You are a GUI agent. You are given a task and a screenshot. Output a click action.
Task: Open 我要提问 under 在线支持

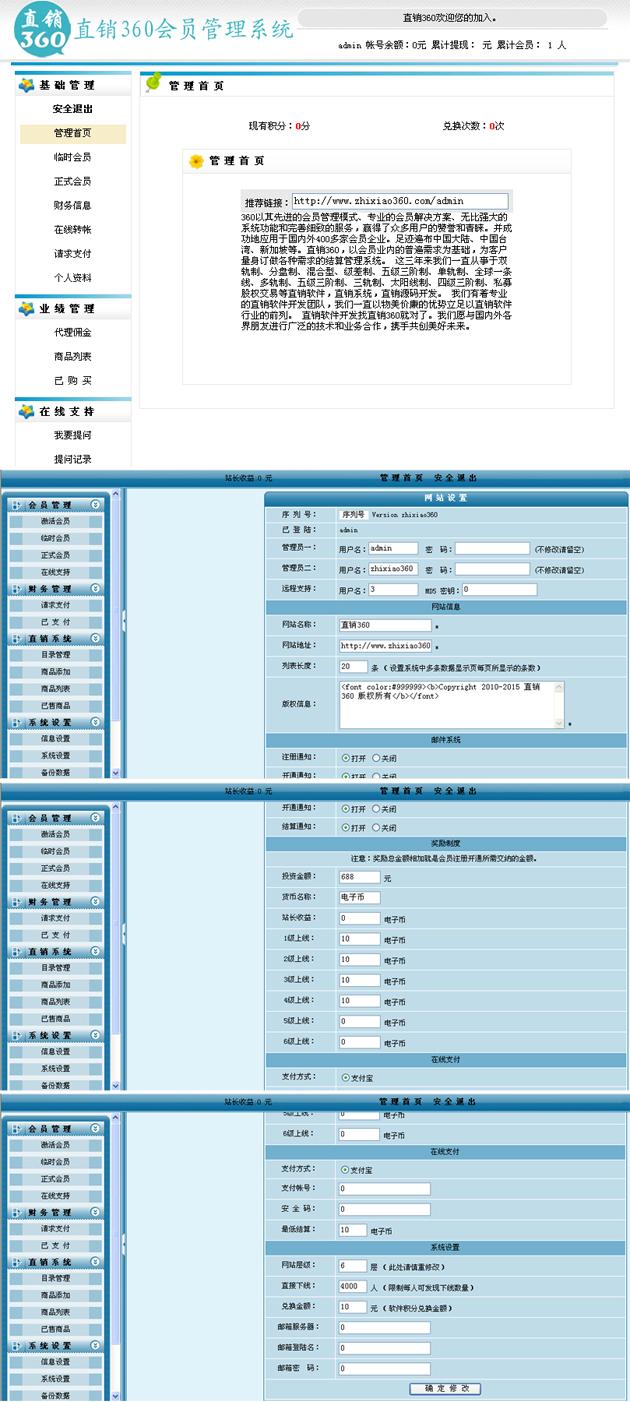[72, 435]
